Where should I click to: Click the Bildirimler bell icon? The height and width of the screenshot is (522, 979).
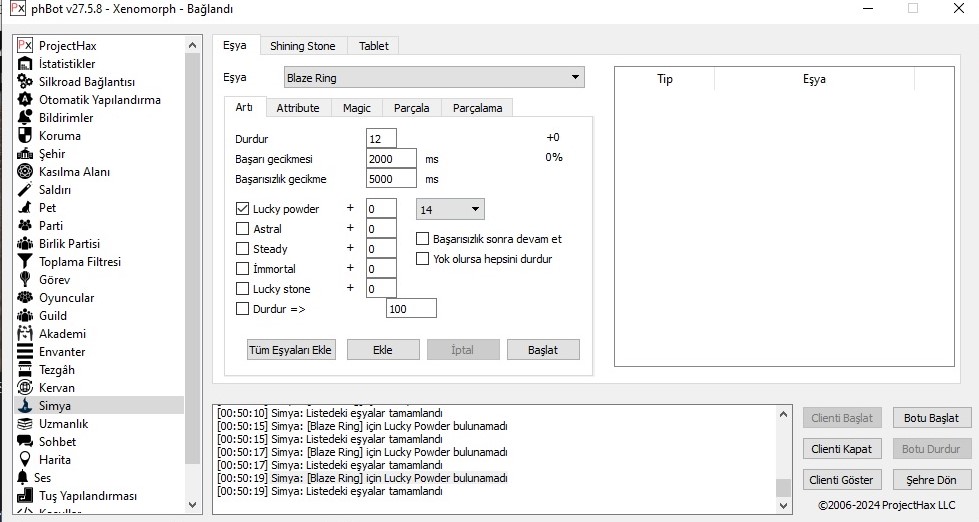[x=25, y=117]
